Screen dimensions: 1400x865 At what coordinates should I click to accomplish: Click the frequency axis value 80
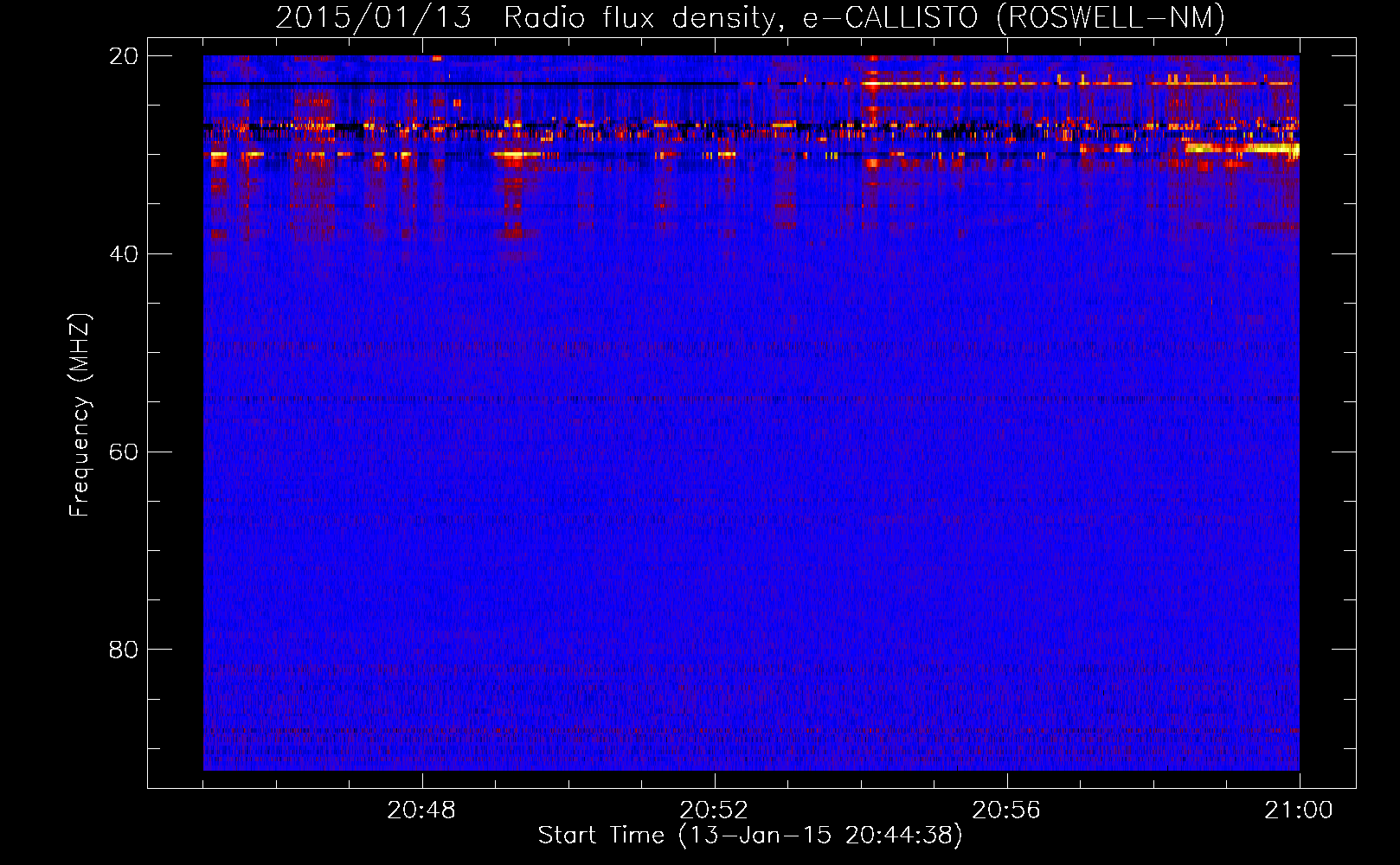(124, 650)
